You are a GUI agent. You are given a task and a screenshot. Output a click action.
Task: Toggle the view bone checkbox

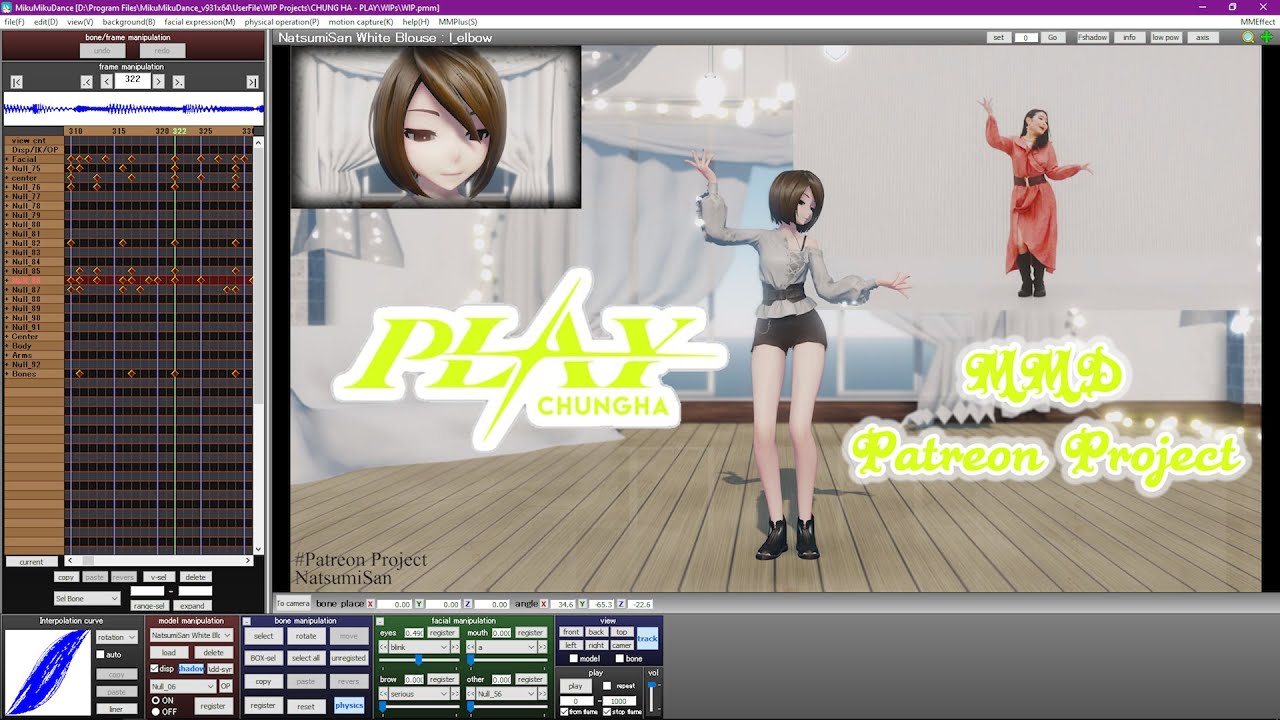click(x=619, y=659)
